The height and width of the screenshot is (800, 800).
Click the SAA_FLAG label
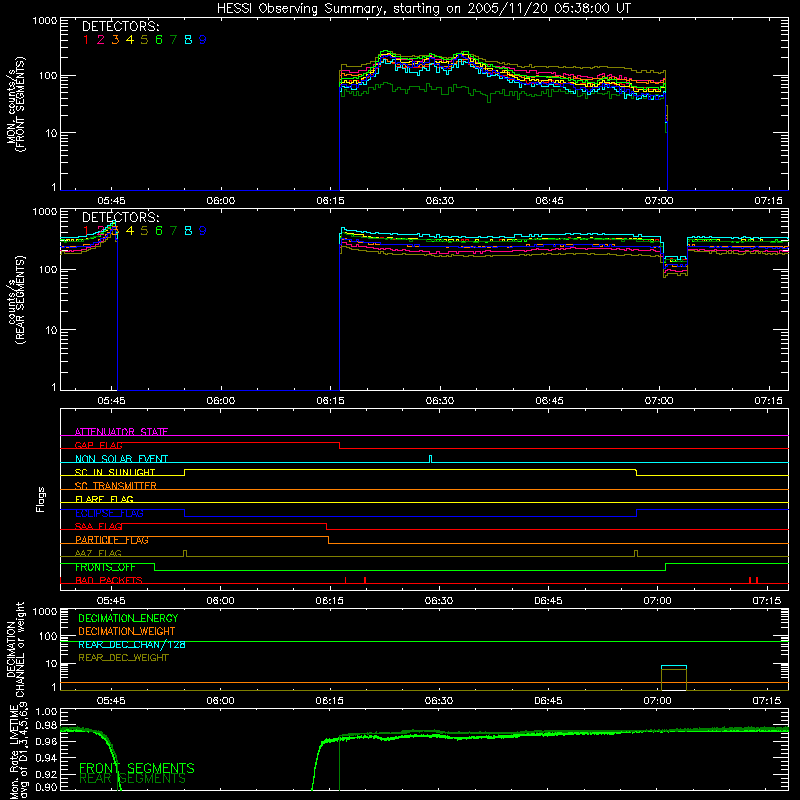(98, 527)
